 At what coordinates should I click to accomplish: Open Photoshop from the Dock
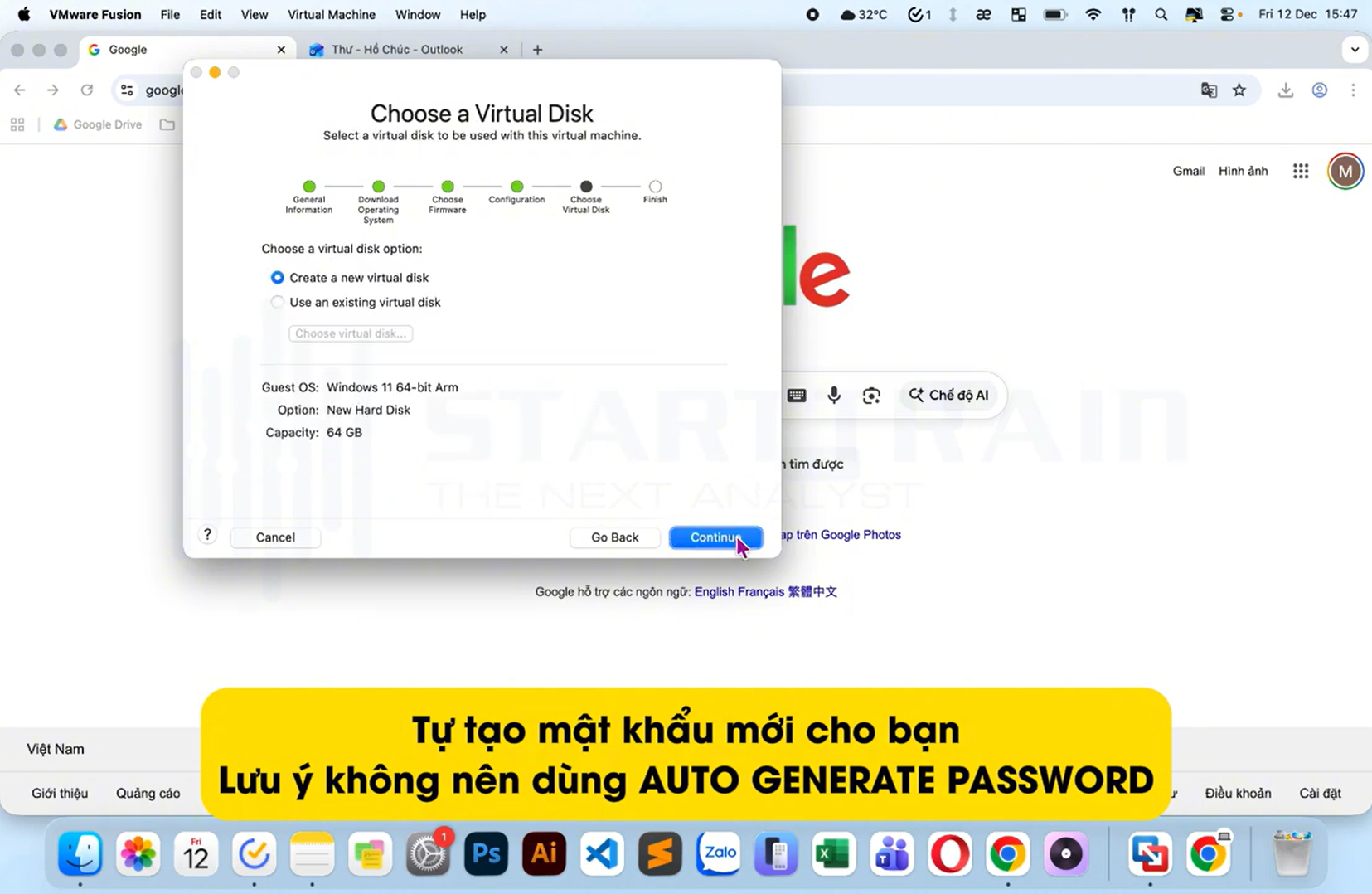point(485,853)
